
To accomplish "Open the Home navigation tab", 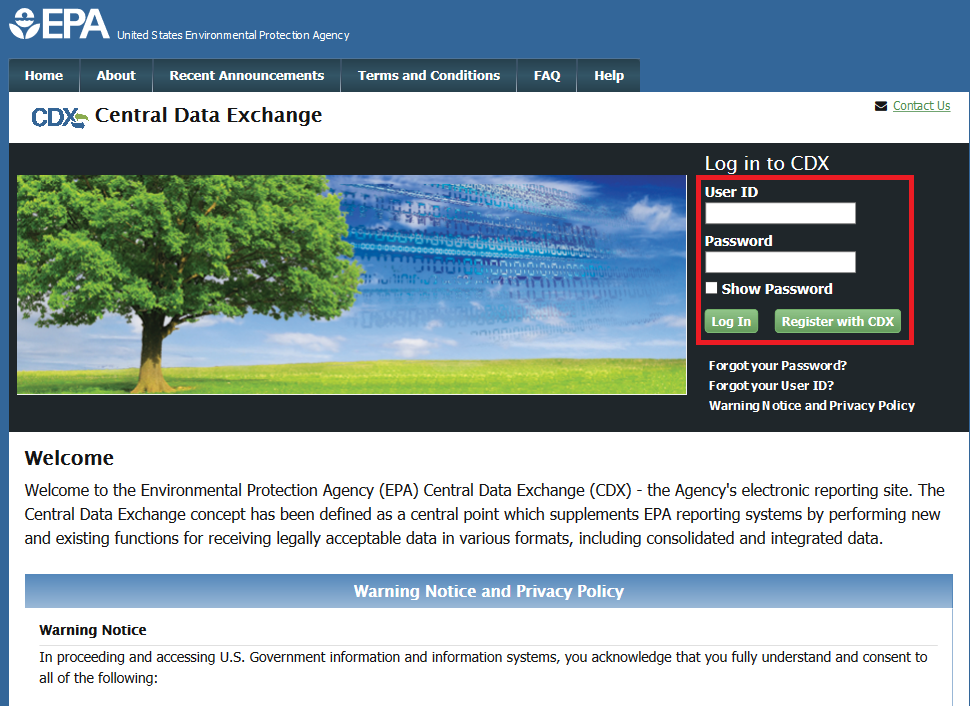I will pos(44,75).
